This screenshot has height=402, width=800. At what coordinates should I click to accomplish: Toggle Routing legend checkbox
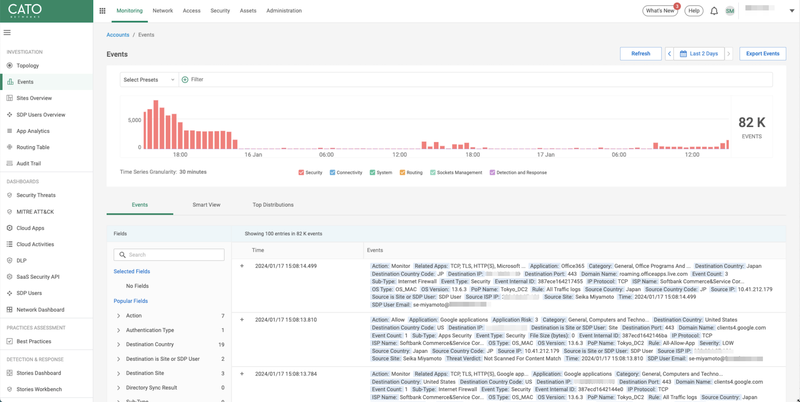(x=402, y=173)
